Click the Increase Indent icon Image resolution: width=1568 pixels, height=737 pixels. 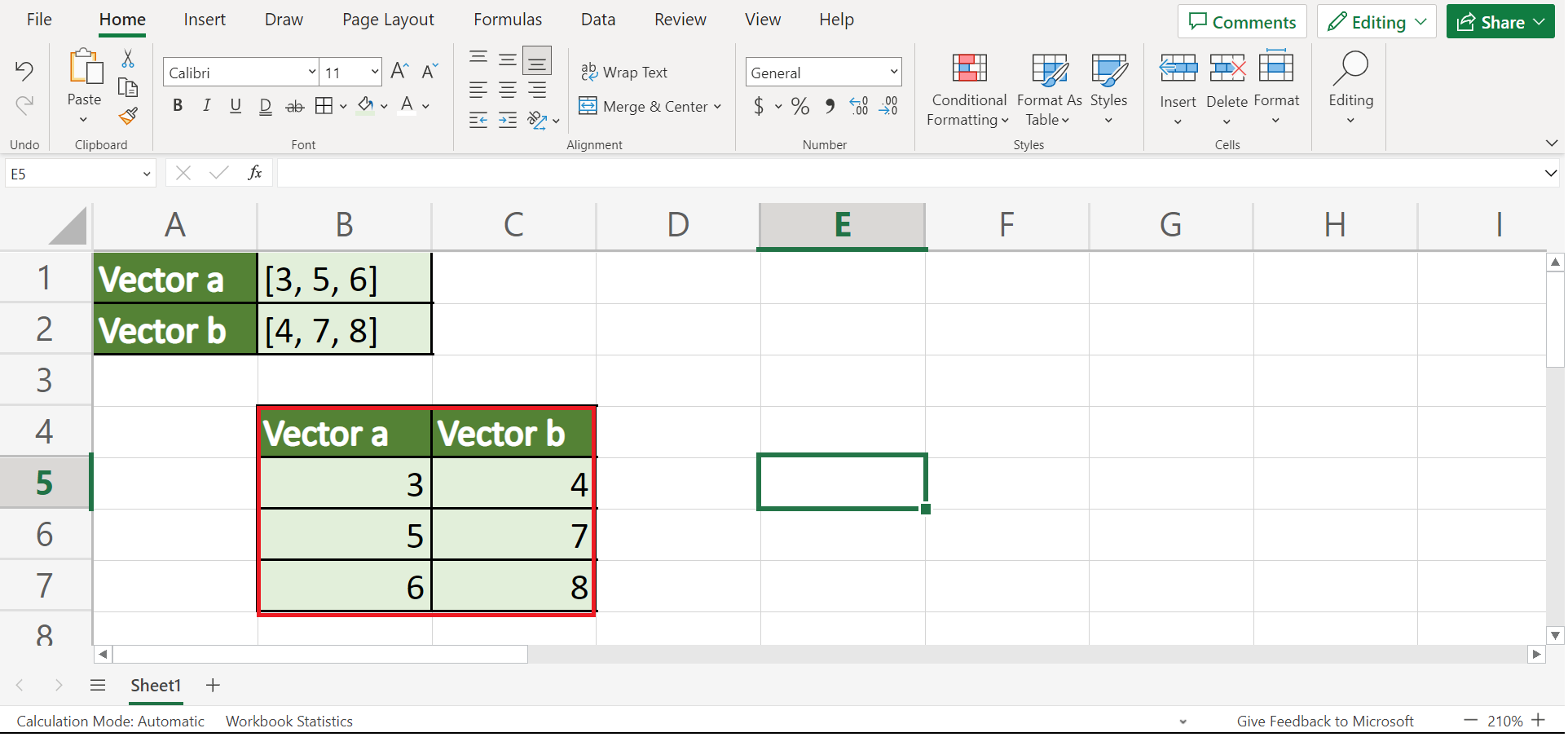click(x=508, y=121)
